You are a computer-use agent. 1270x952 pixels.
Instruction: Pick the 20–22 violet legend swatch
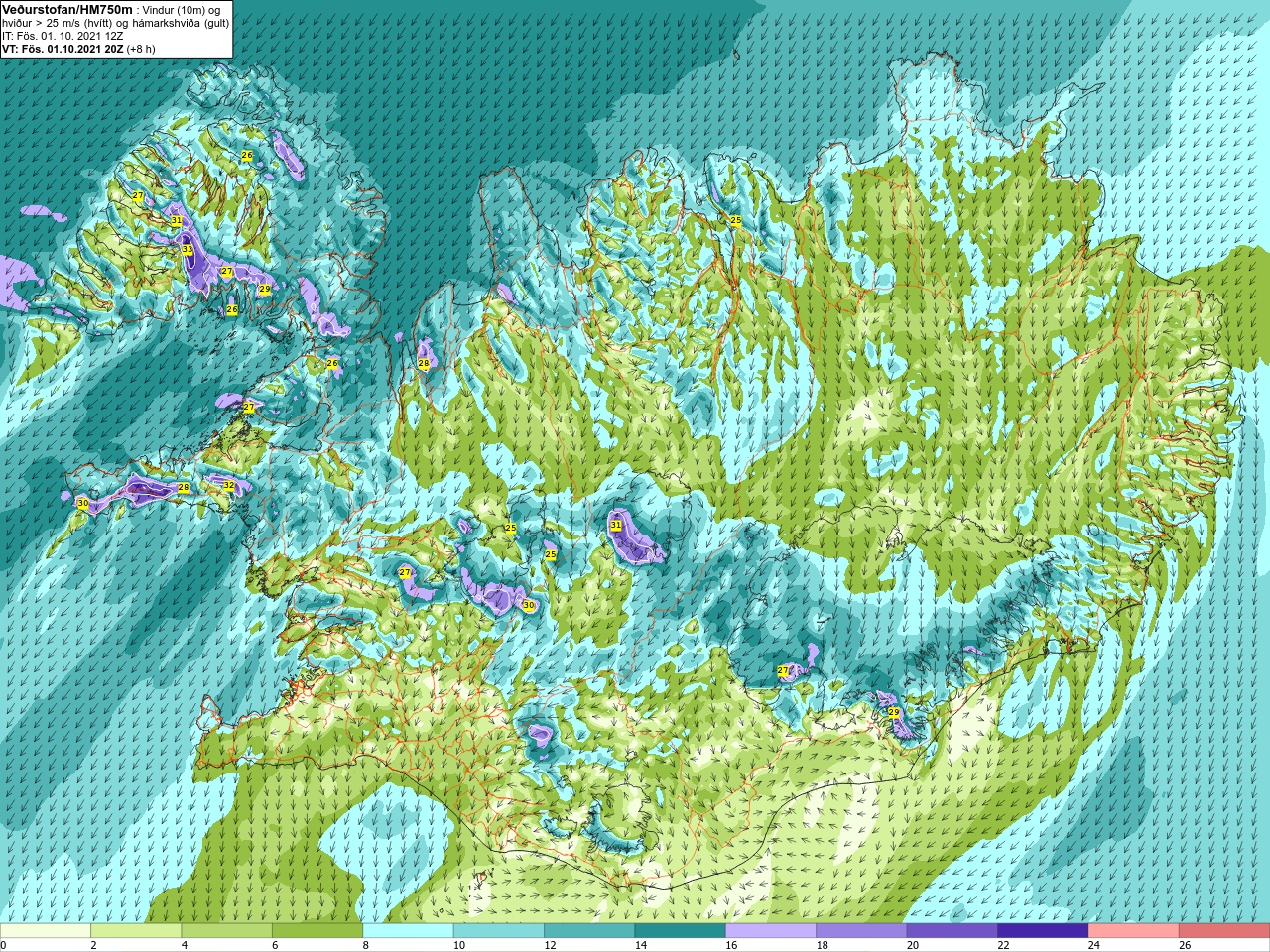click(x=952, y=931)
